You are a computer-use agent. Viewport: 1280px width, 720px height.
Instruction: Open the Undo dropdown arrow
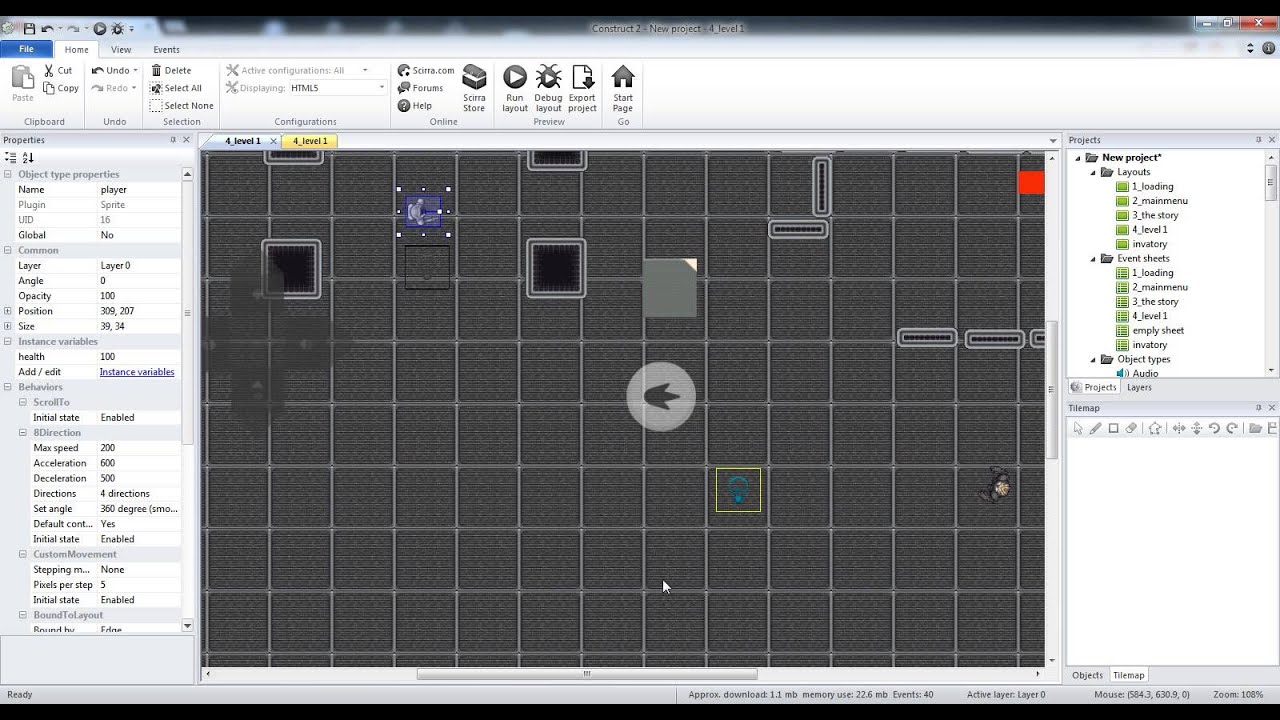click(135, 70)
